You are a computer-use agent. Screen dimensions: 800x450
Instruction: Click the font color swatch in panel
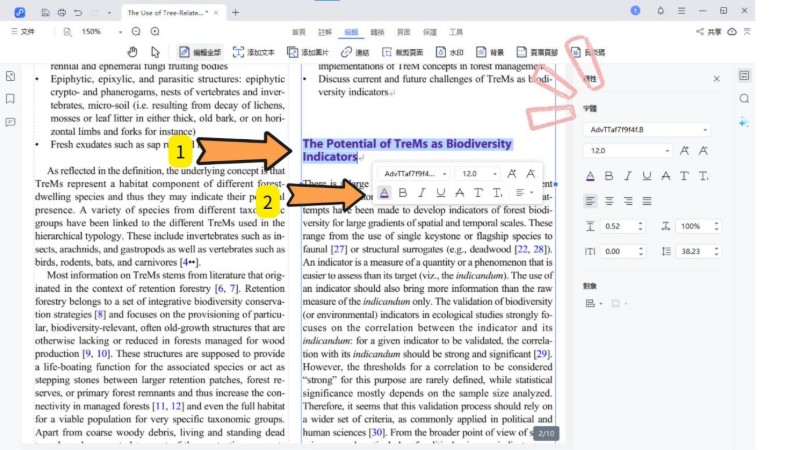(590, 176)
